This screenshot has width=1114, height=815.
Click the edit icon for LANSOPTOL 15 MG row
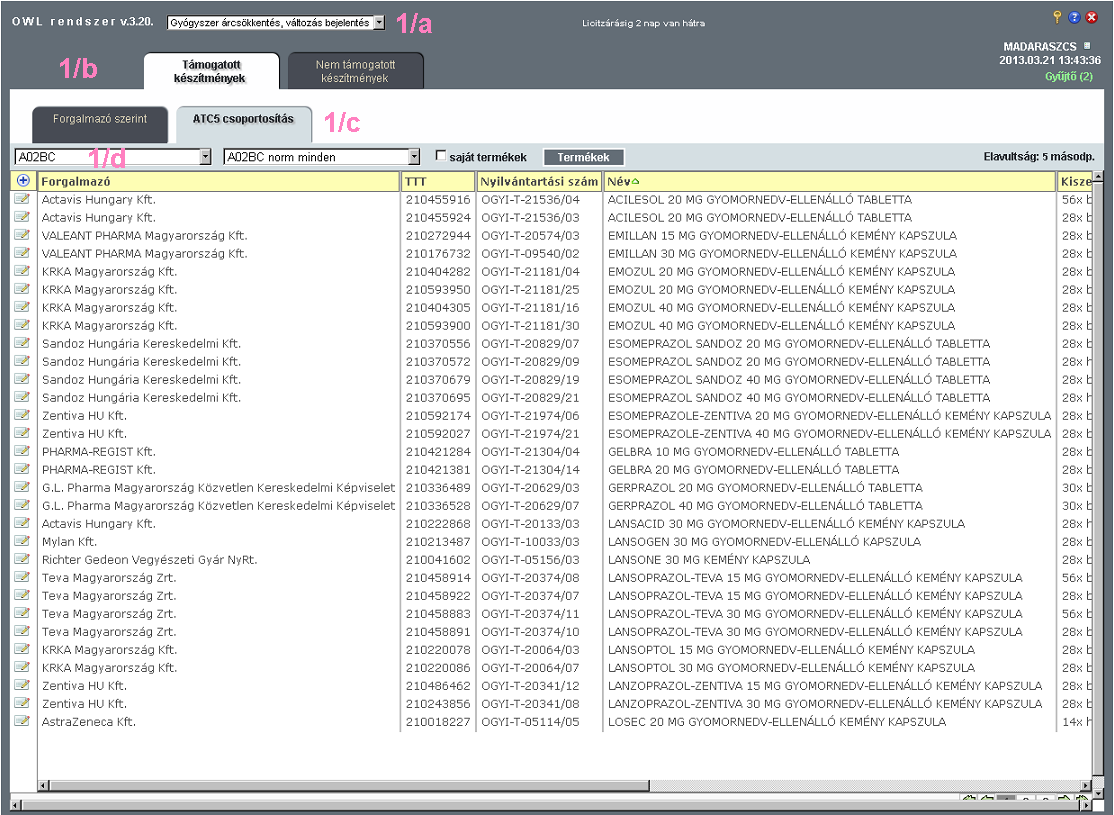(22, 649)
